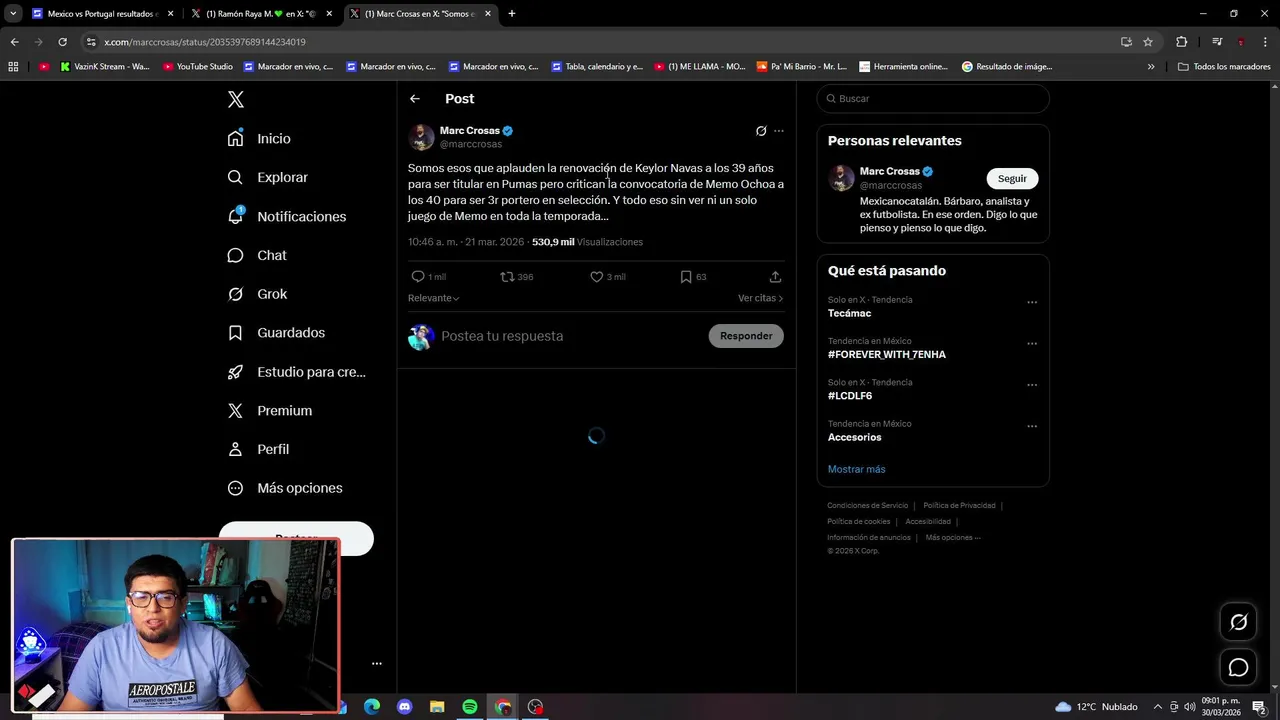
Task: Open Más opciones menu
Action: click(x=285, y=488)
